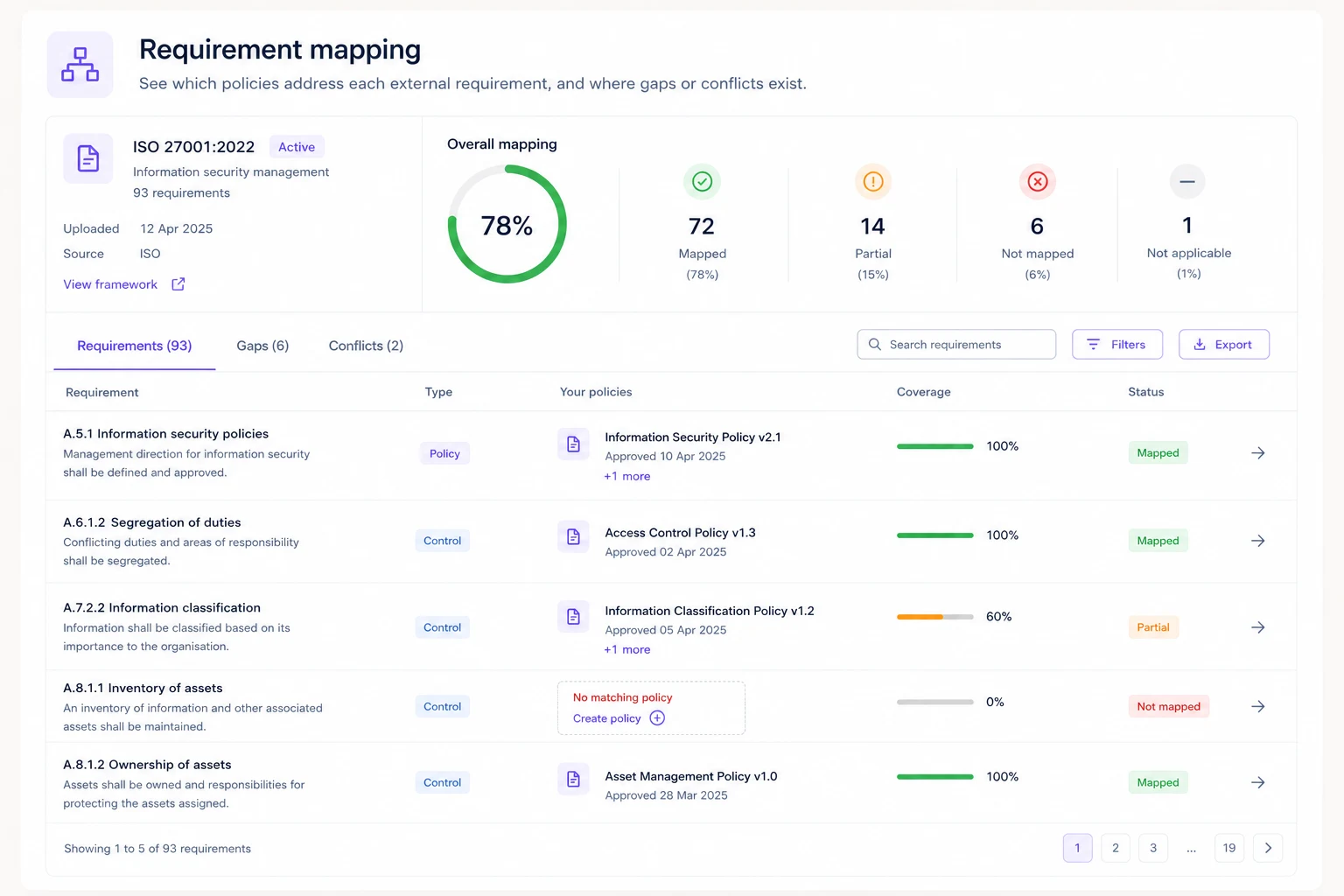1344x896 pixels.
Task: Click the Search requirements field
Action: [956, 345]
